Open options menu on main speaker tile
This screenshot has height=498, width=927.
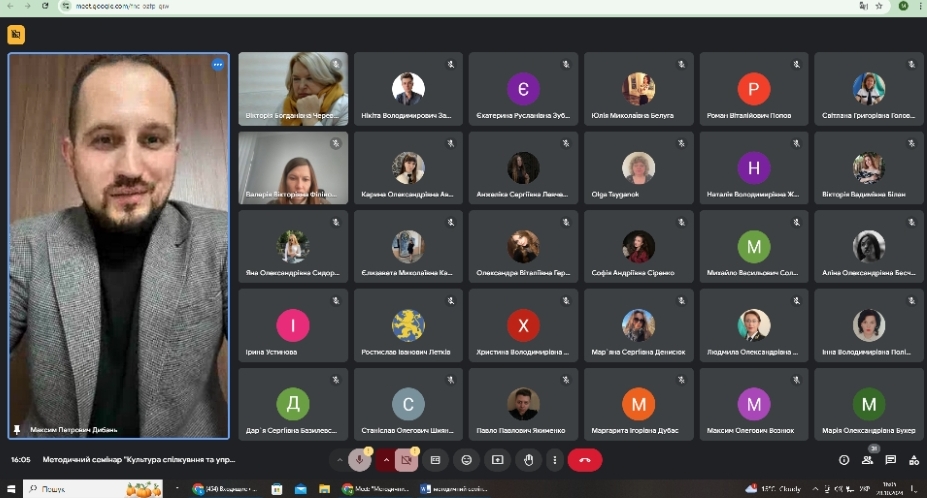point(217,65)
